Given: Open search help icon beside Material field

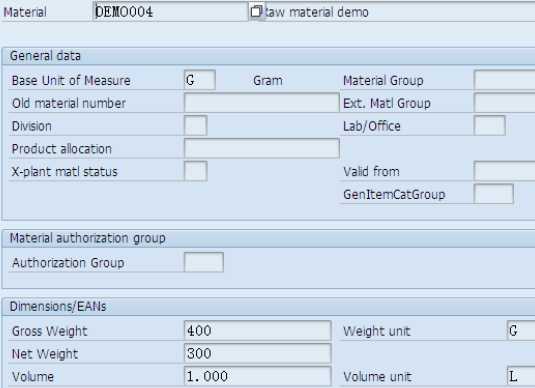Looking at the screenshot, I should [256, 12].
